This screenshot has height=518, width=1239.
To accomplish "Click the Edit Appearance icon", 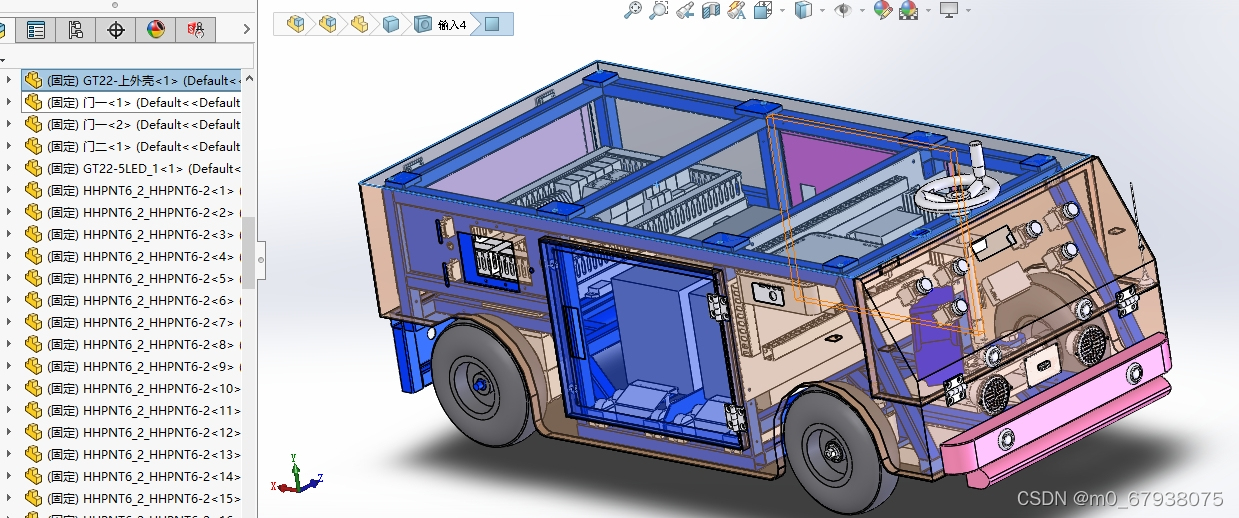I will coord(883,10).
